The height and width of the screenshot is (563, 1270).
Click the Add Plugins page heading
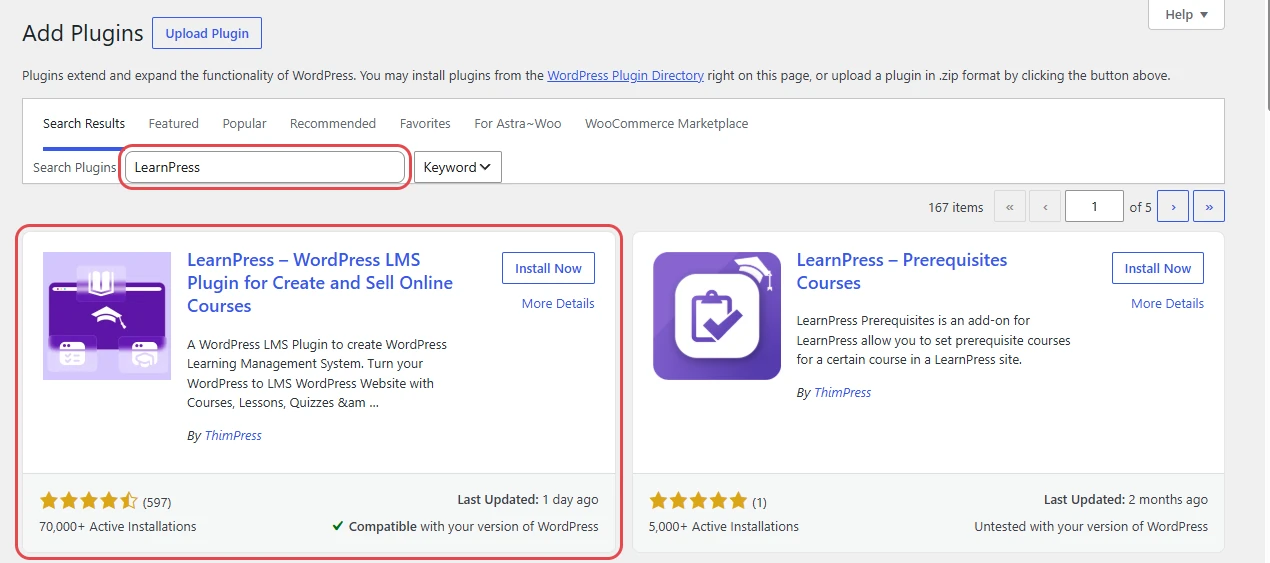click(x=83, y=33)
